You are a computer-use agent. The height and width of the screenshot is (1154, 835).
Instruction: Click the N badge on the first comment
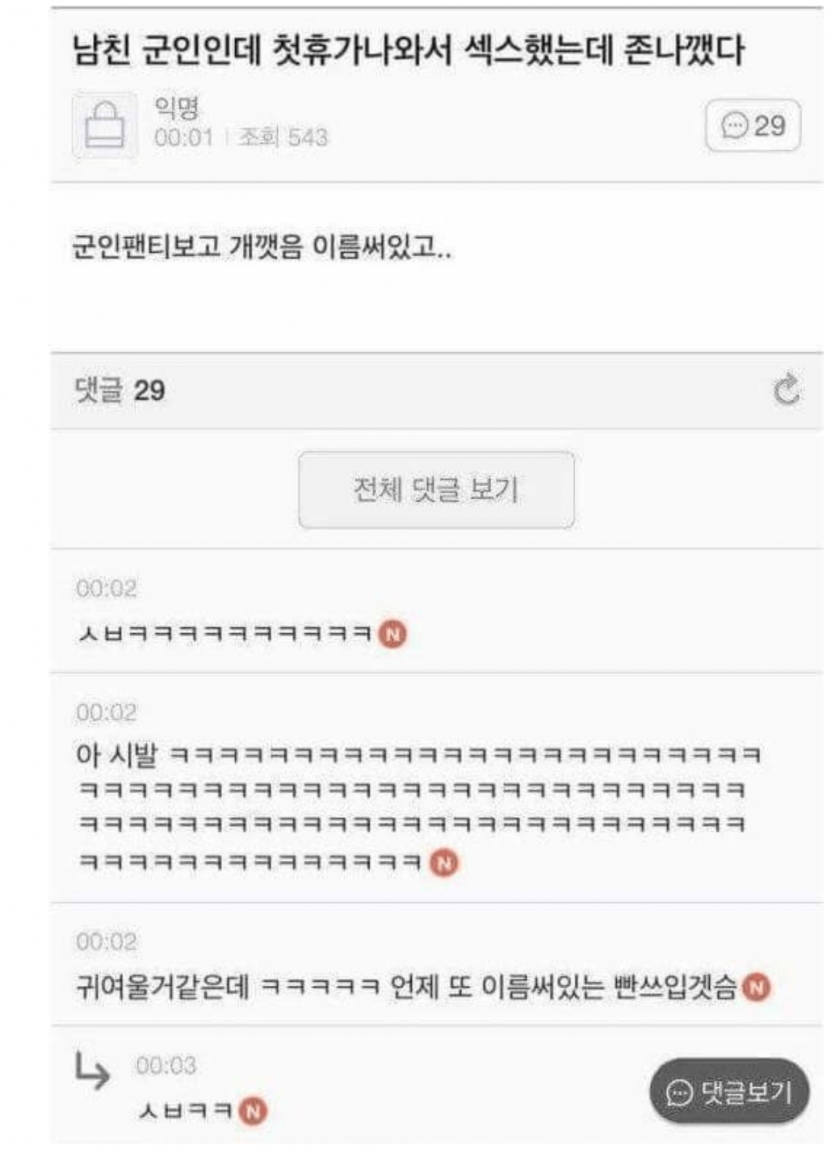point(393,634)
